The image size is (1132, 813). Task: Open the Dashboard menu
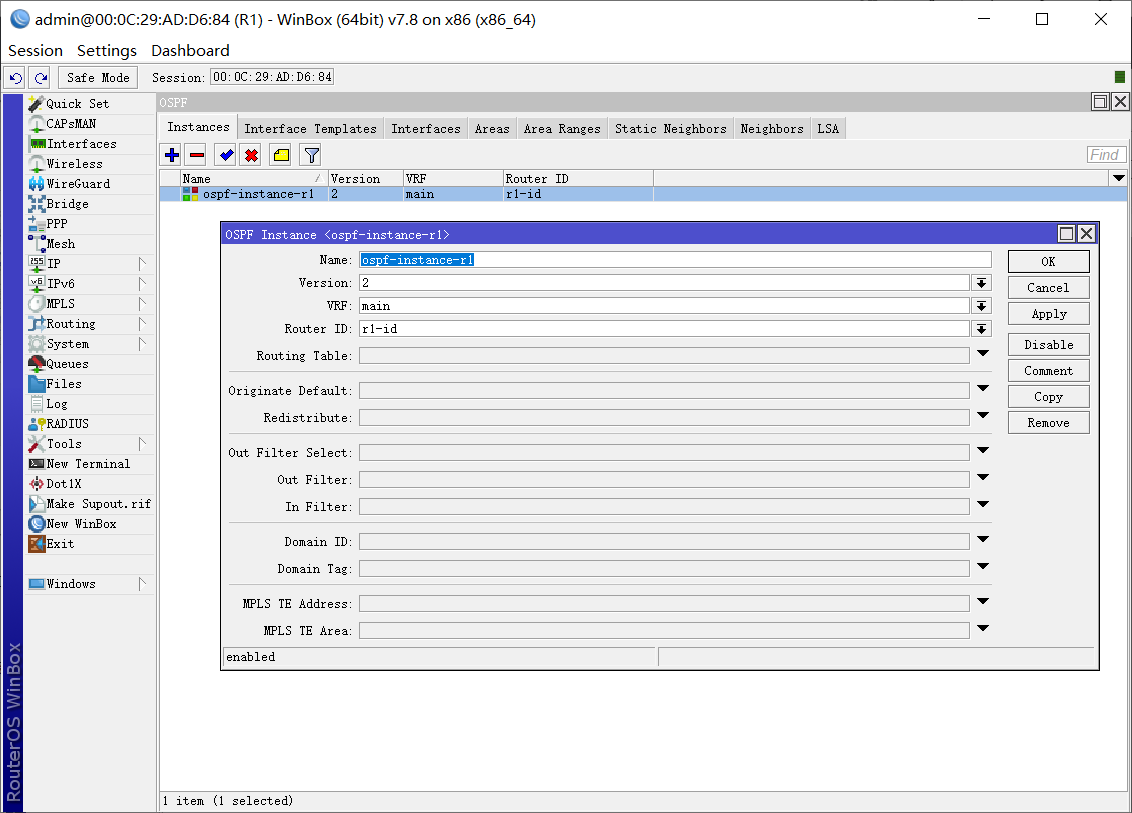(190, 51)
